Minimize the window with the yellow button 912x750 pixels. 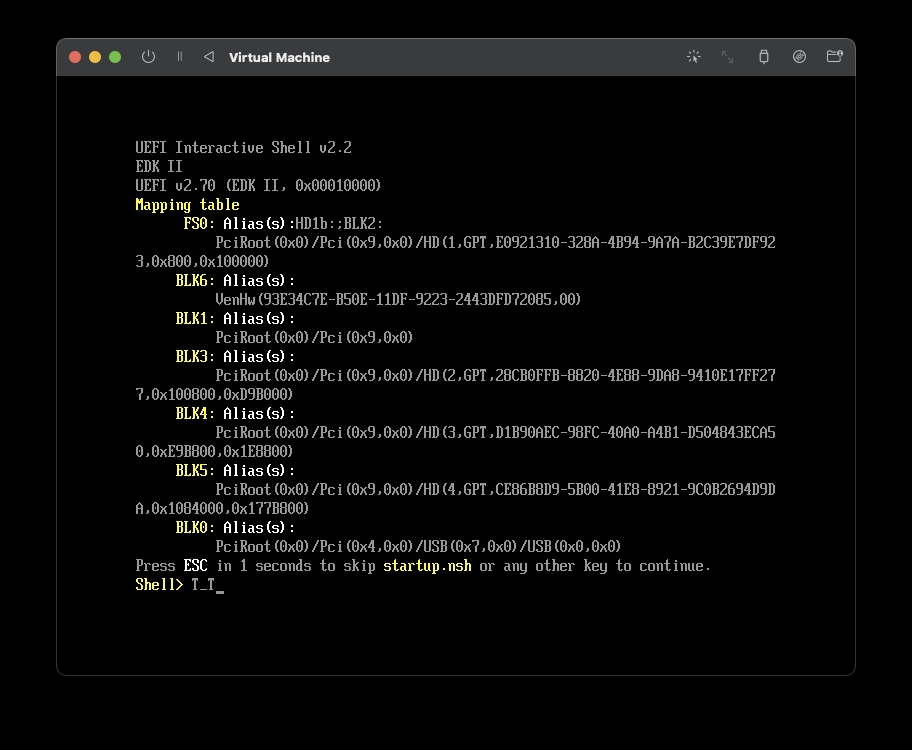tap(95, 57)
